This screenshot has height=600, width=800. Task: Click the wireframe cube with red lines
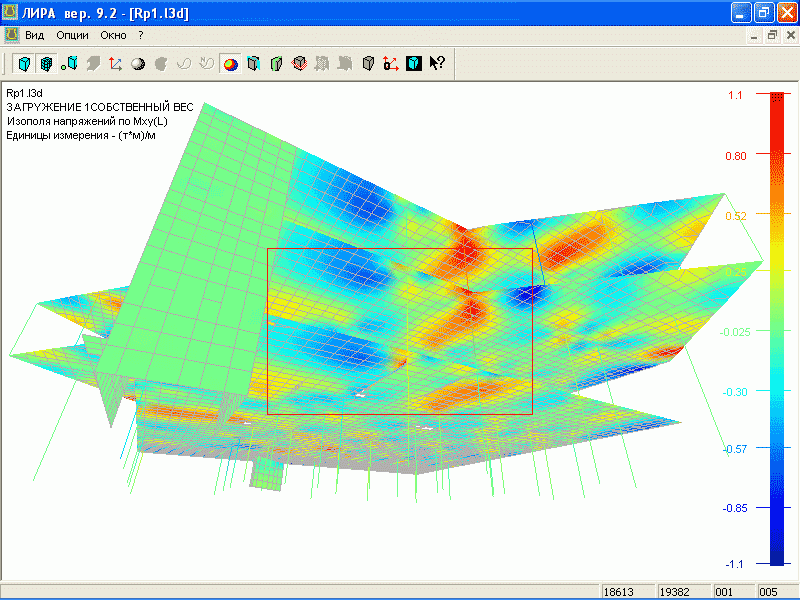299,64
